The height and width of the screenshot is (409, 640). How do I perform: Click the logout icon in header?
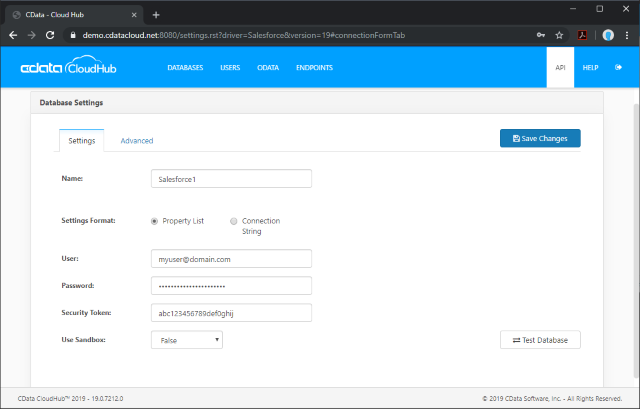pyautogui.click(x=618, y=67)
